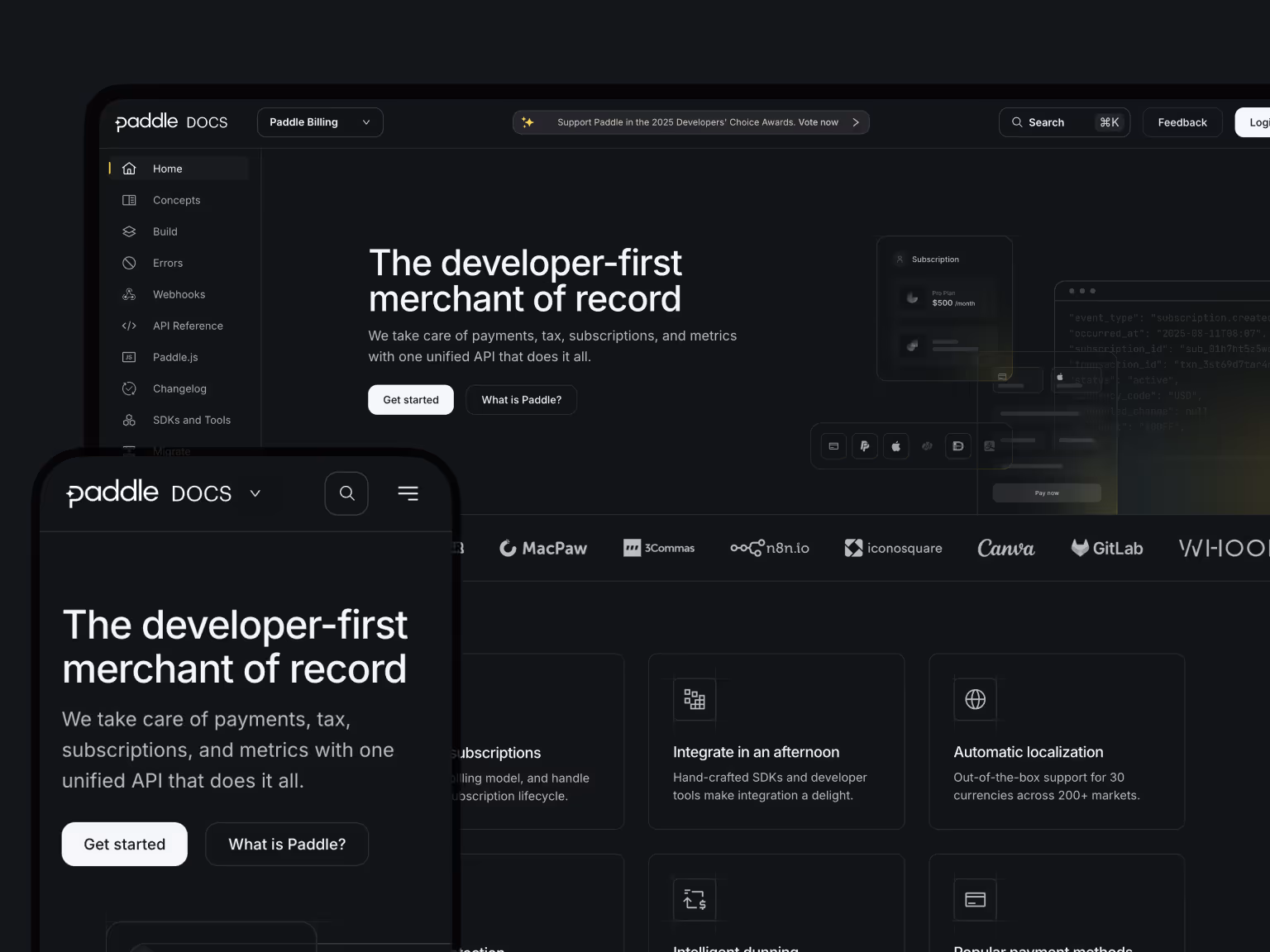Image resolution: width=1270 pixels, height=952 pixels.
Task: Click the card icon in payment methods row
Action: [833, 446]
